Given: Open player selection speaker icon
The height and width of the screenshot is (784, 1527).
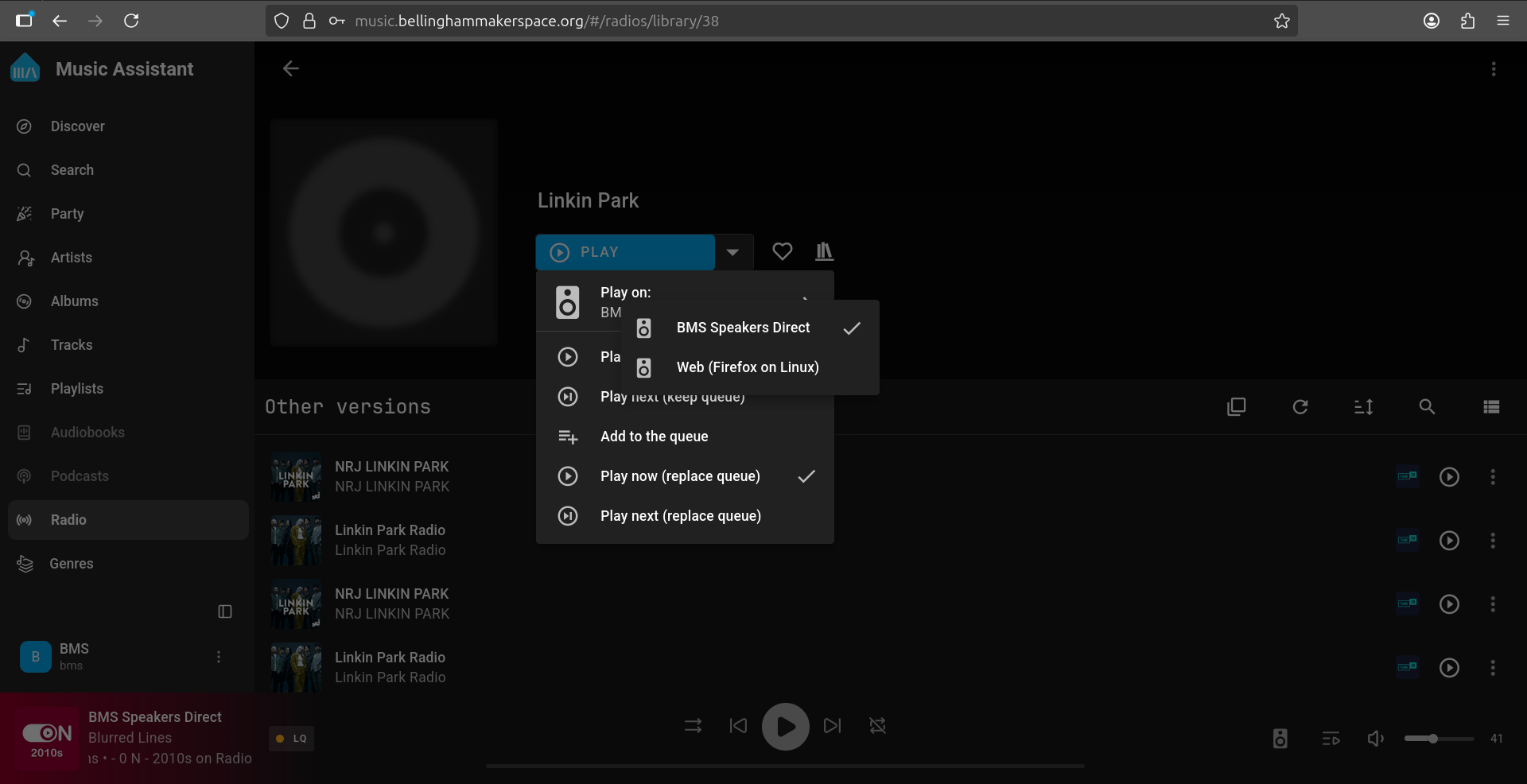Looking at the screenshot, I should coord(1280,739).
